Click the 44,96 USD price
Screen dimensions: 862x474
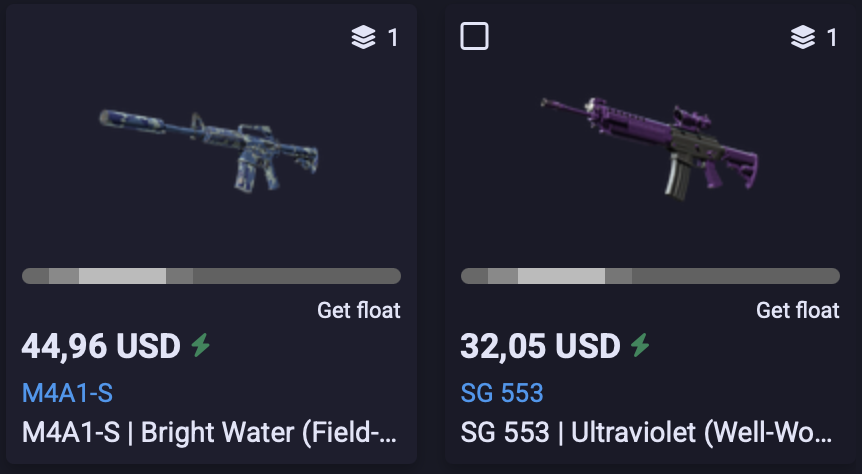click(x=101, y=346)
